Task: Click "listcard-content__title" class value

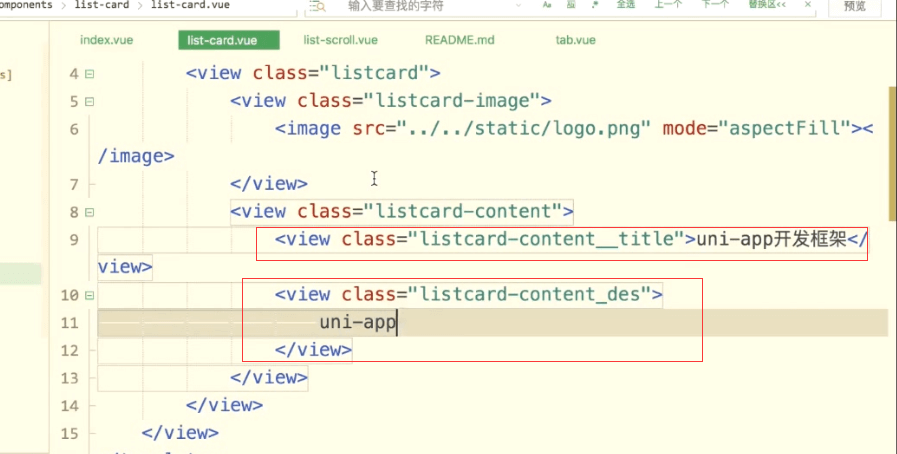Action: [546, 239]
